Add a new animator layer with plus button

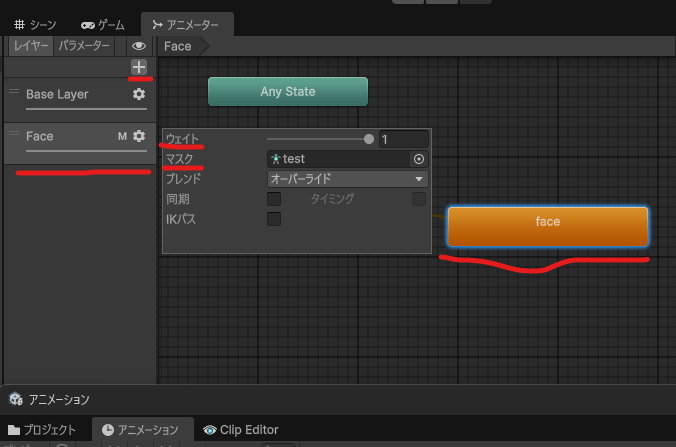click(139, 67)
